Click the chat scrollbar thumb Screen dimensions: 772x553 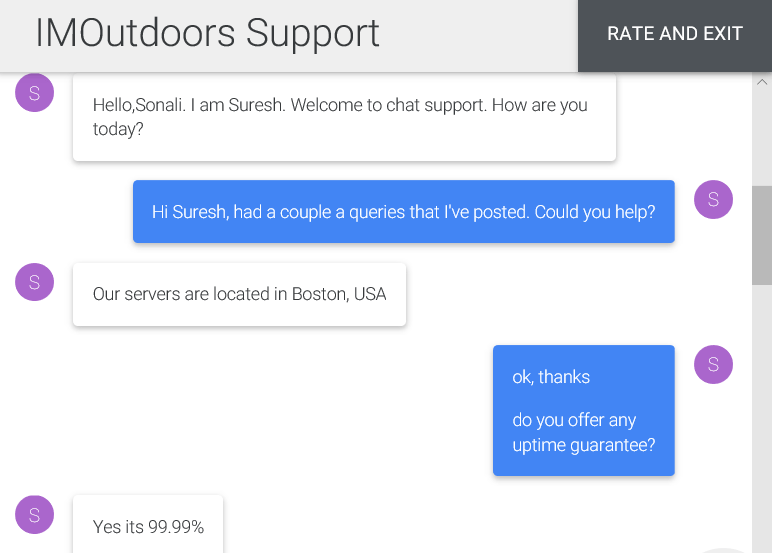coord(762,235)
